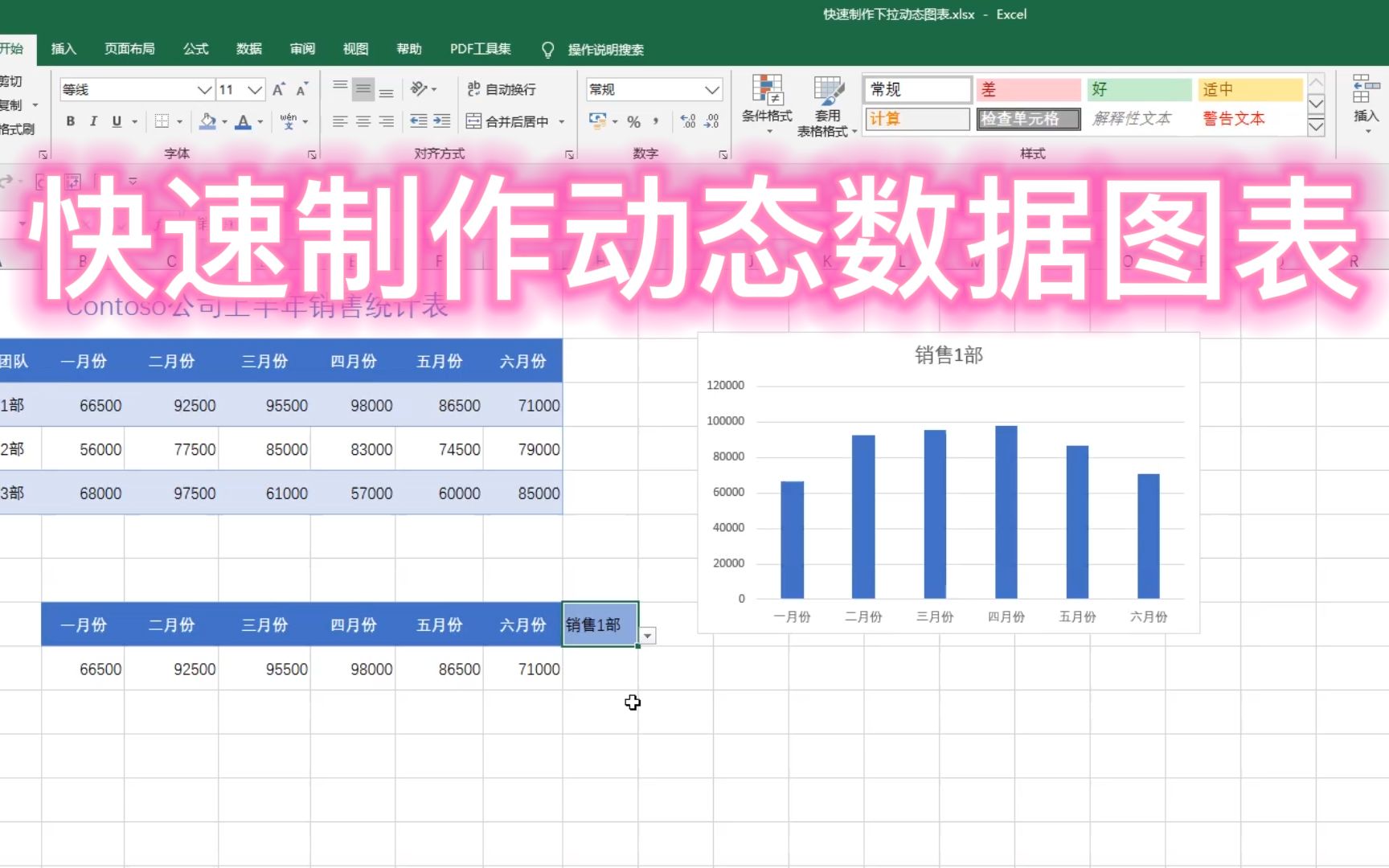Toggle Middle Align
Image resolution: width=1389 pixels, height=868 pixels.
click(x=363, y=88)
